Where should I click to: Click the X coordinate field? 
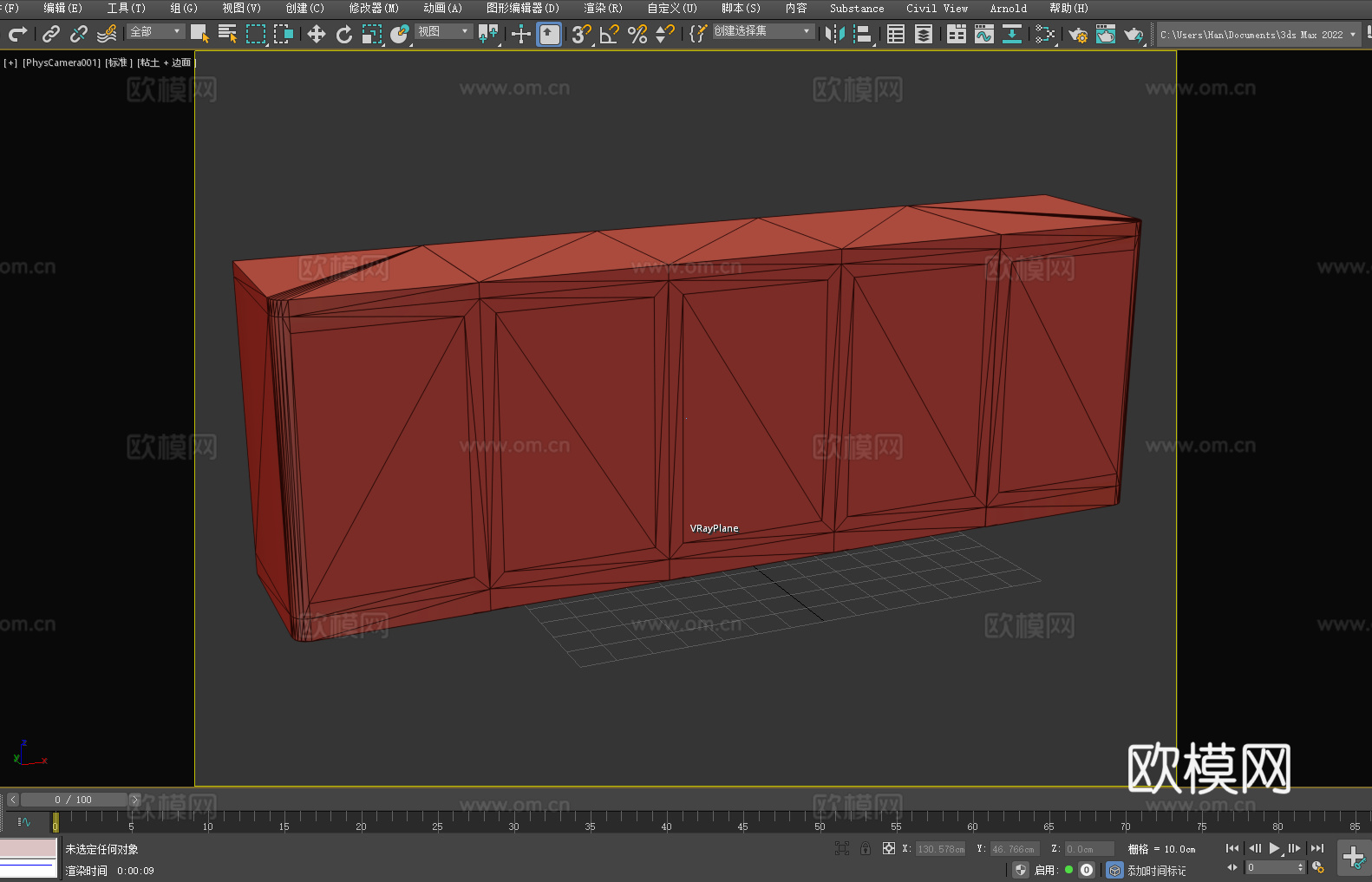pos(941,849)
